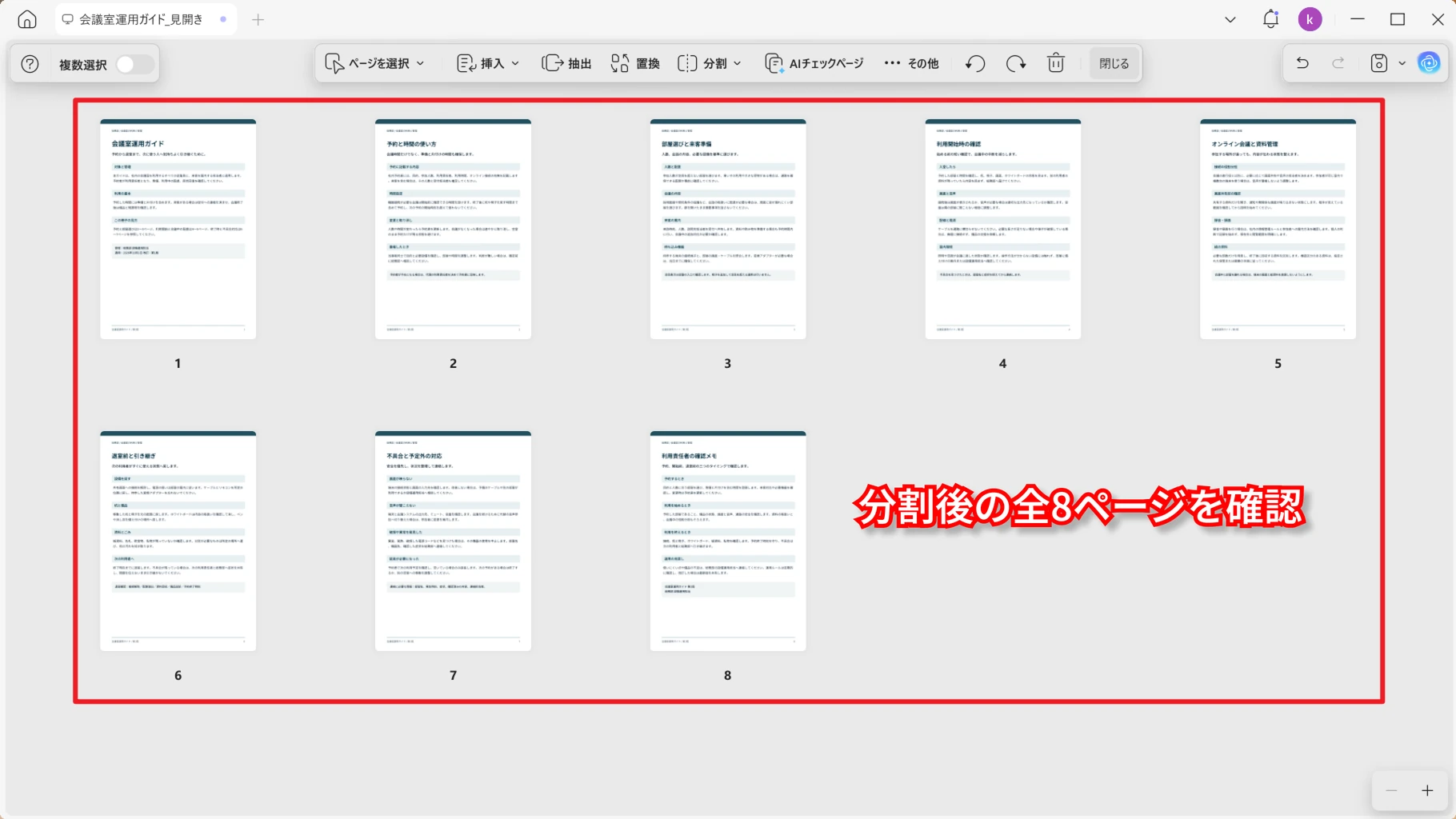Image resolution: width=1456 pixels, height=819 pixels.
Task: Select page 5 thumbnail
Action: [x=1278, y=229]
